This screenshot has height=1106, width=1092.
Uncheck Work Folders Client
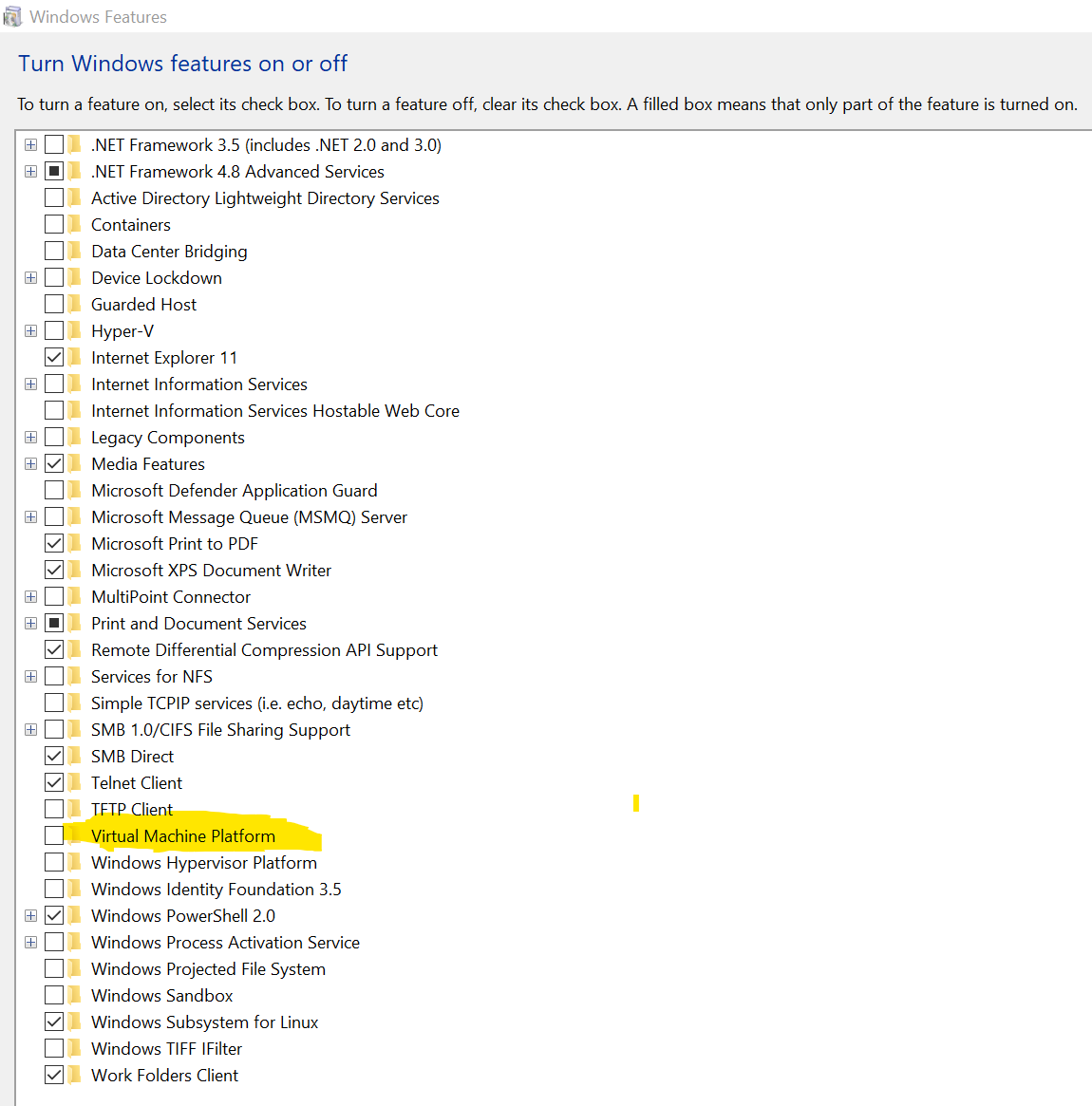point(54,1075)
